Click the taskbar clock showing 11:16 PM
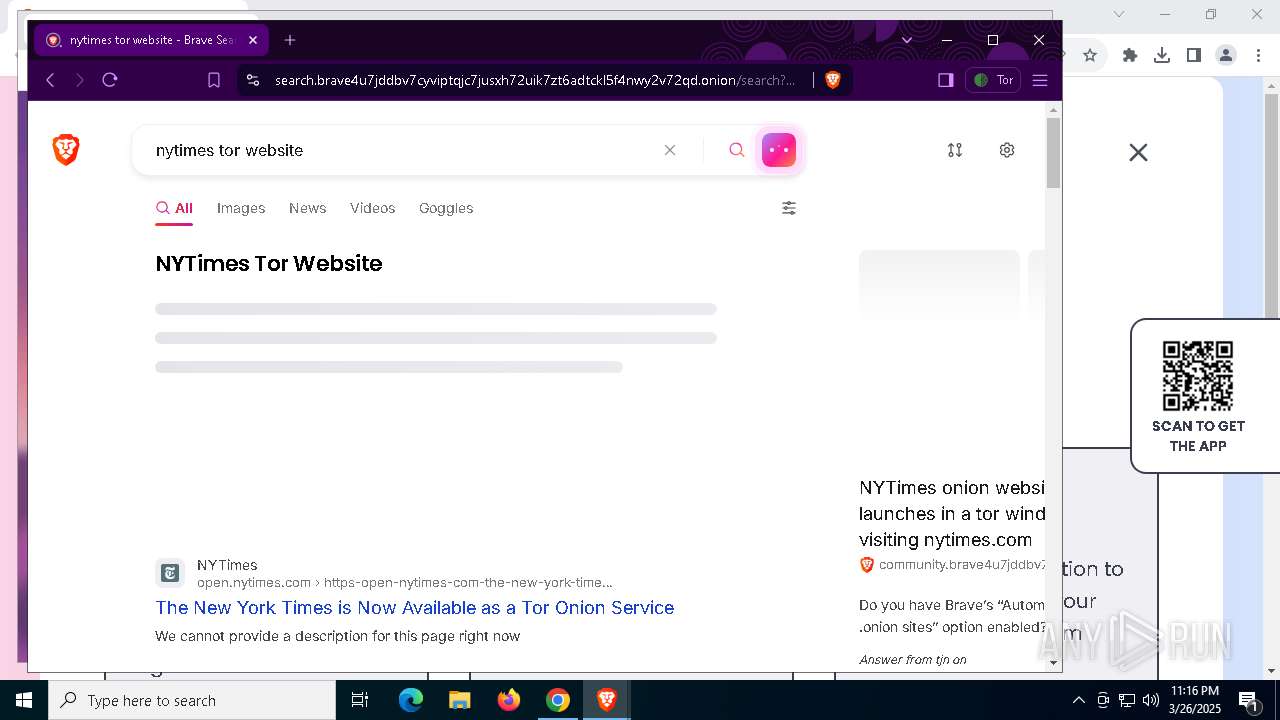Screen dimensions: 1280x720 [x=1195, y=700]
